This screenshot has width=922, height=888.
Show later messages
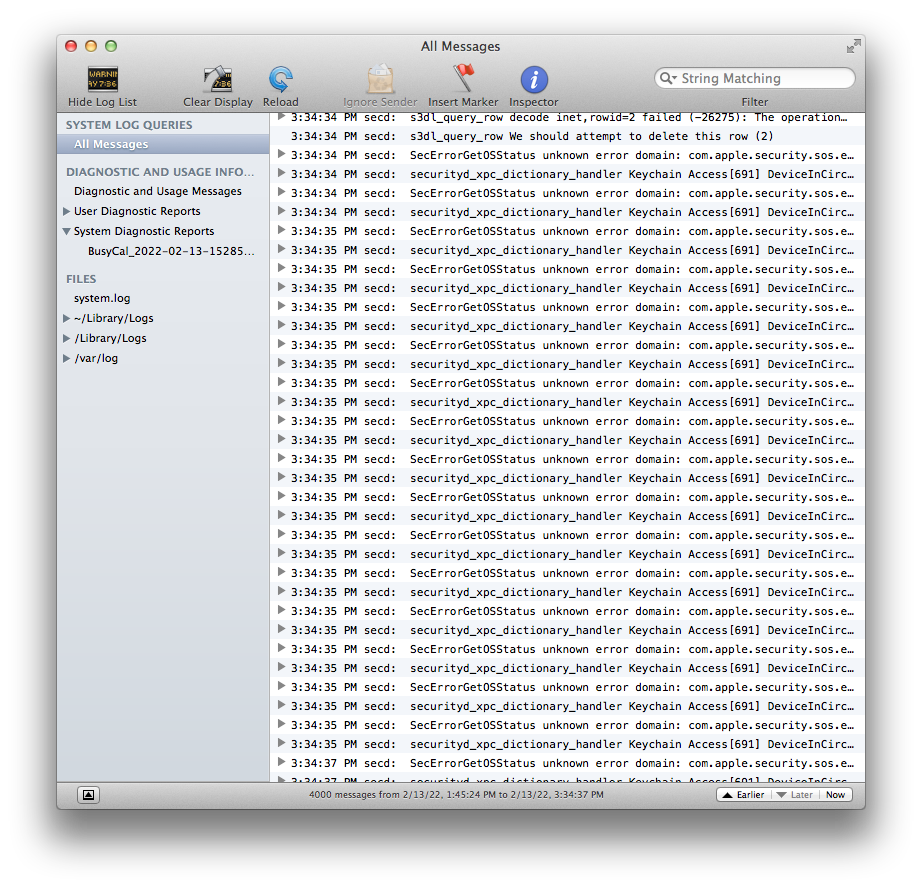click(795, 794)
